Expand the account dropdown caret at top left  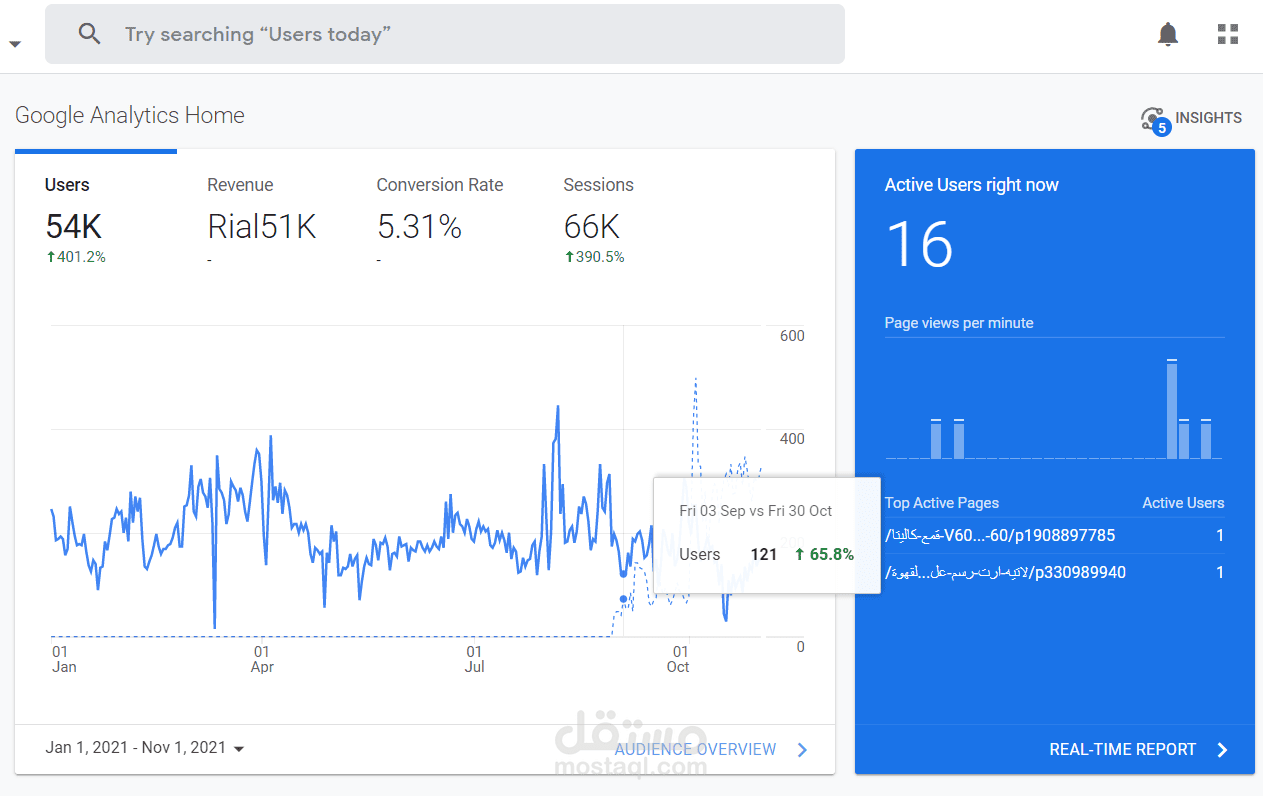click(x=14, y=44)
